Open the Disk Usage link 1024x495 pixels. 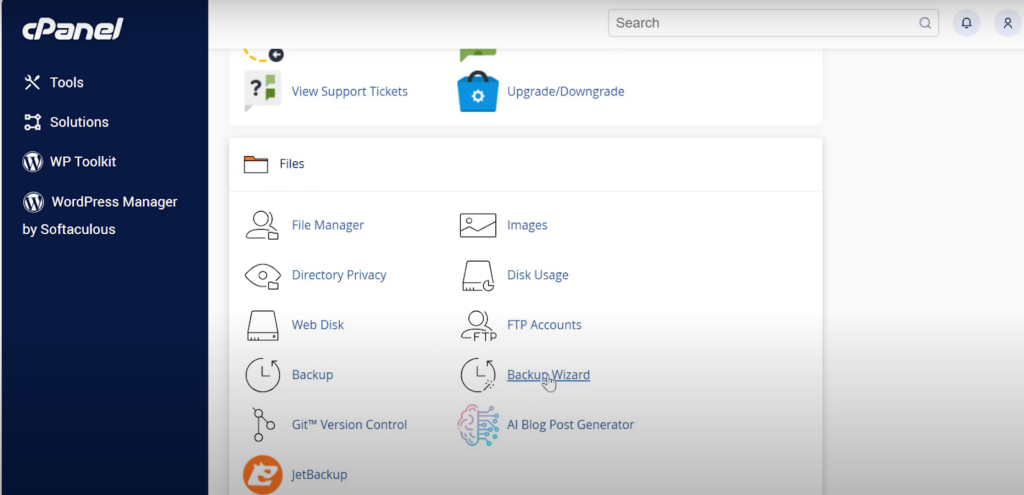click(538, 275)
